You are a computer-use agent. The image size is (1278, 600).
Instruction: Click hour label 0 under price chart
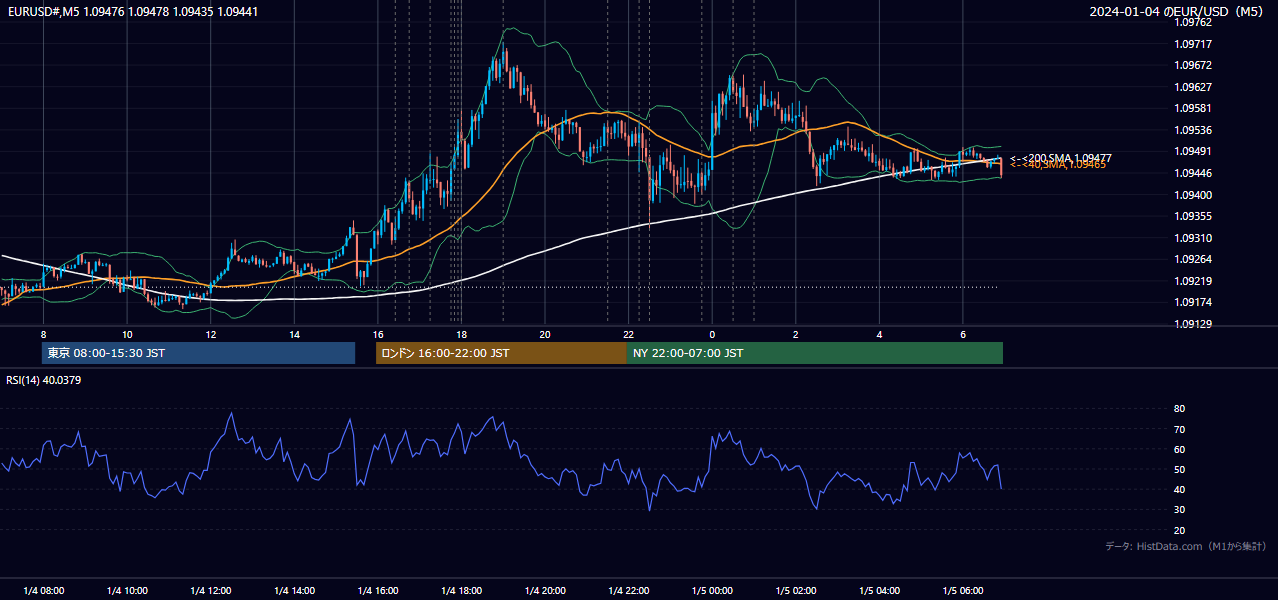pos(712,334)
